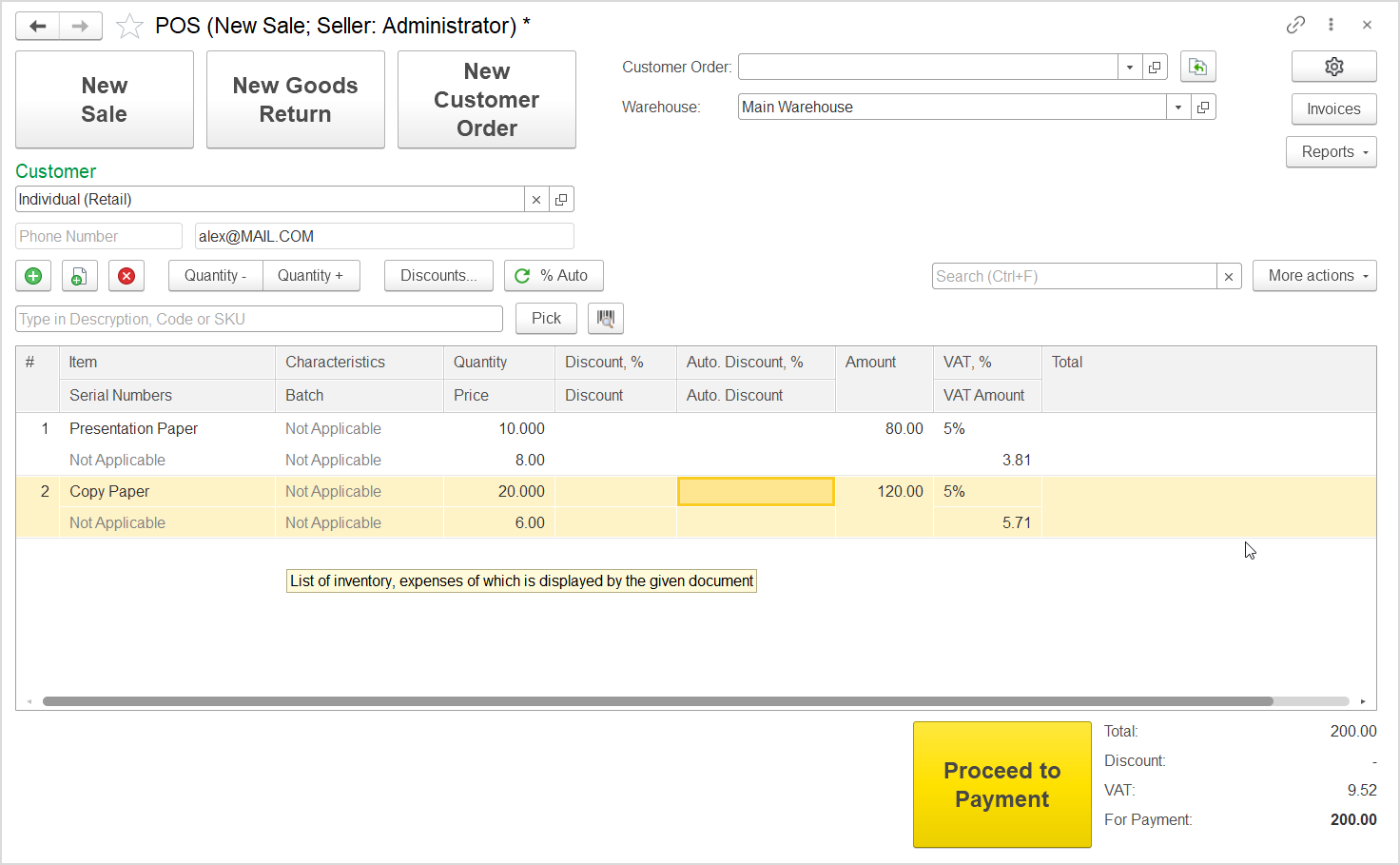Click the Phone Number field
The height and width of the screenshot is (865, 1400).
click(99, 236)
